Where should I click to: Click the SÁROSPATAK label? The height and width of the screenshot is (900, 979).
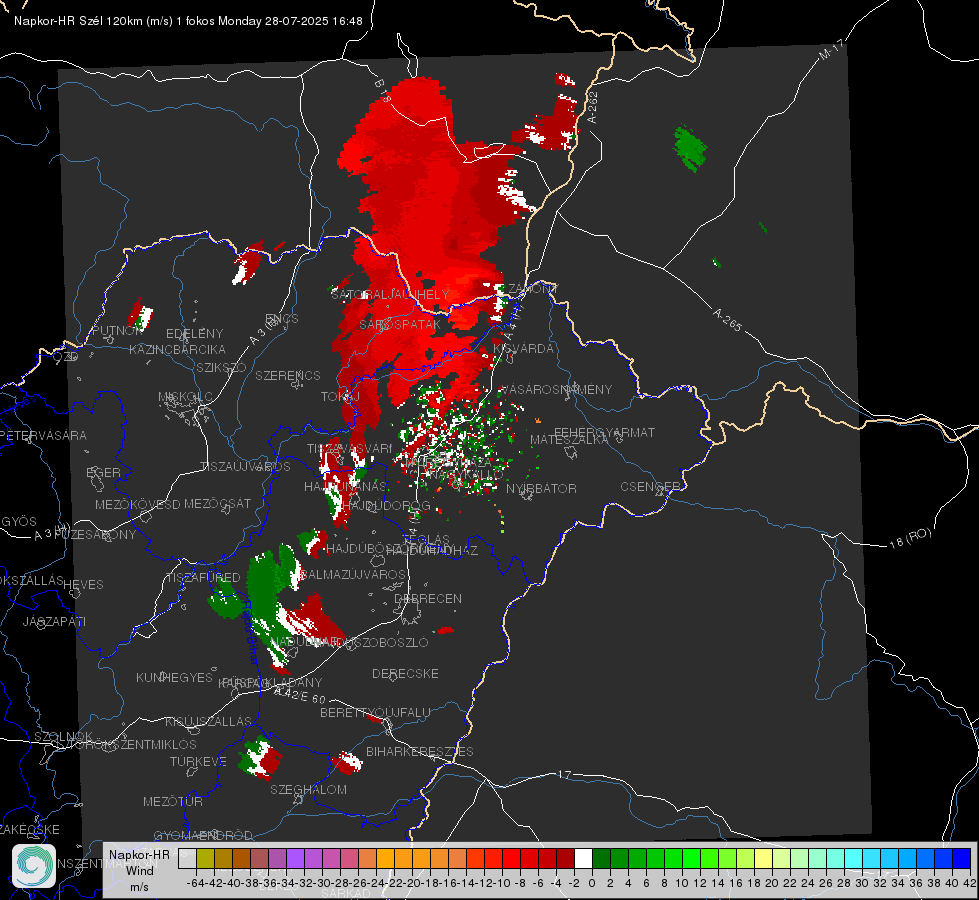coord(400,324)
